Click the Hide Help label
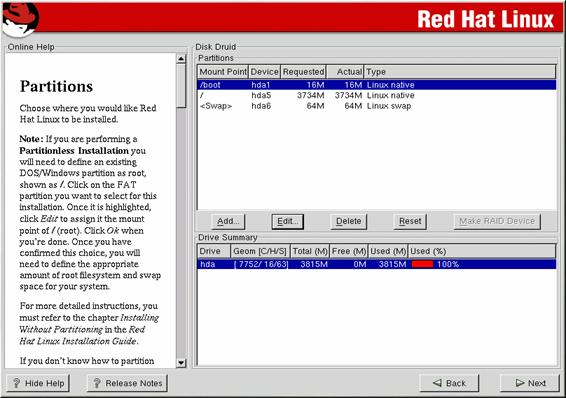Image resolution: width=566 pixels, height=398 pixels. pyautogui.click(x=45, y=383)
